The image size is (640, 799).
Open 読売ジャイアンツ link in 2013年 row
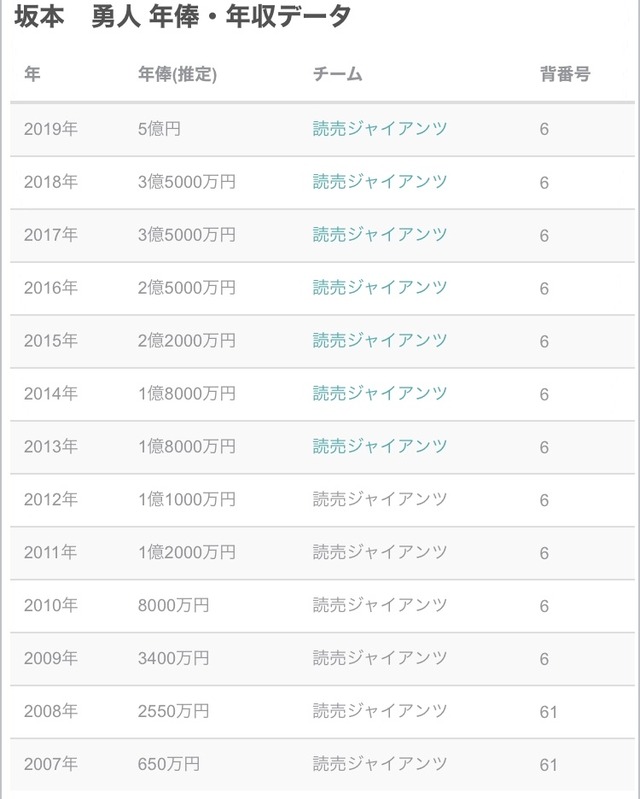pos(380,446)
